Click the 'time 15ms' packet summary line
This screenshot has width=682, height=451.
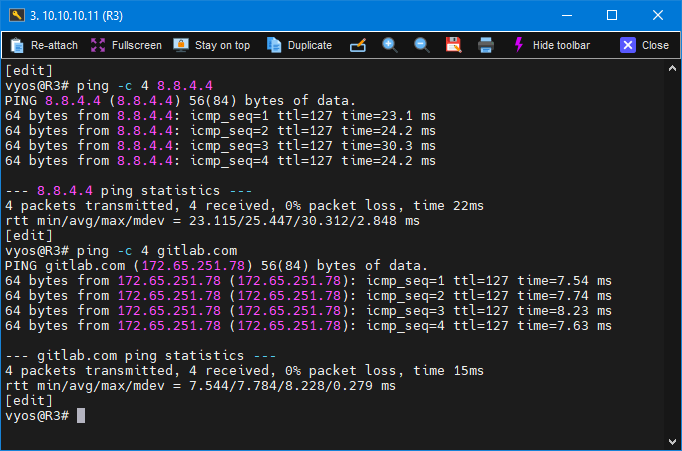point(244,371)
